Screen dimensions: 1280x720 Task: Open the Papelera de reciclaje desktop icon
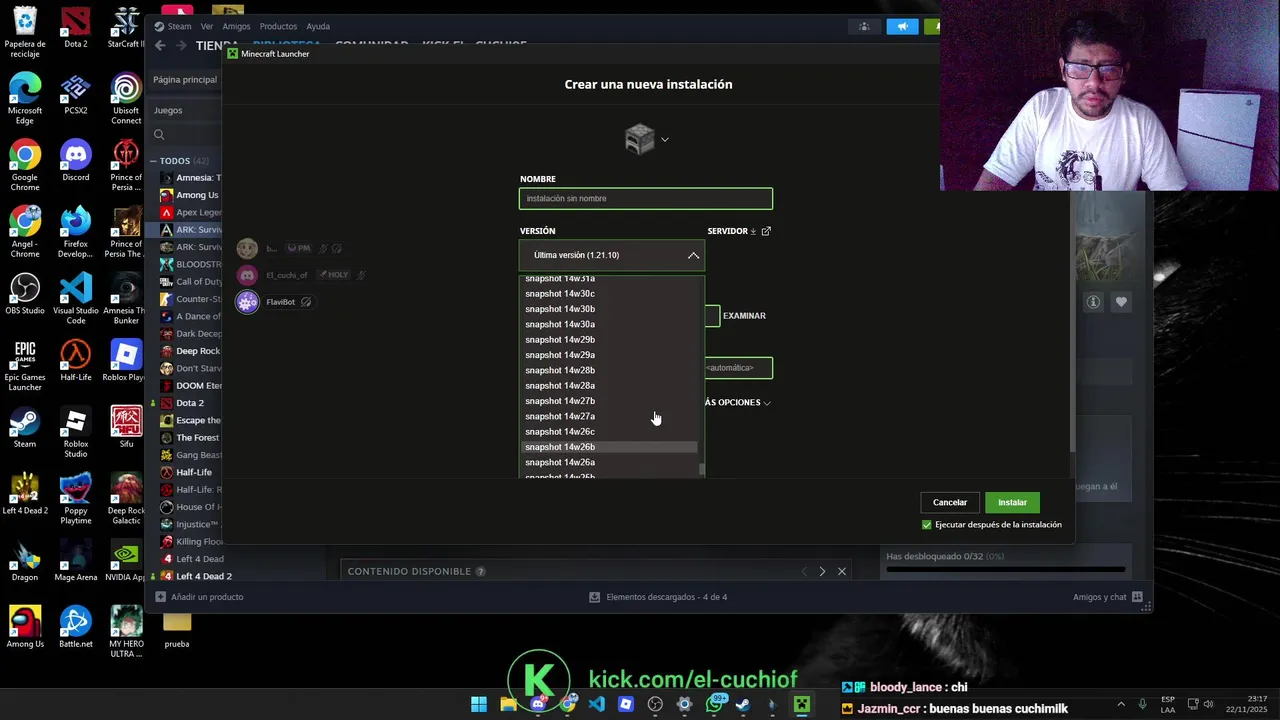click(x=25, y=32)
